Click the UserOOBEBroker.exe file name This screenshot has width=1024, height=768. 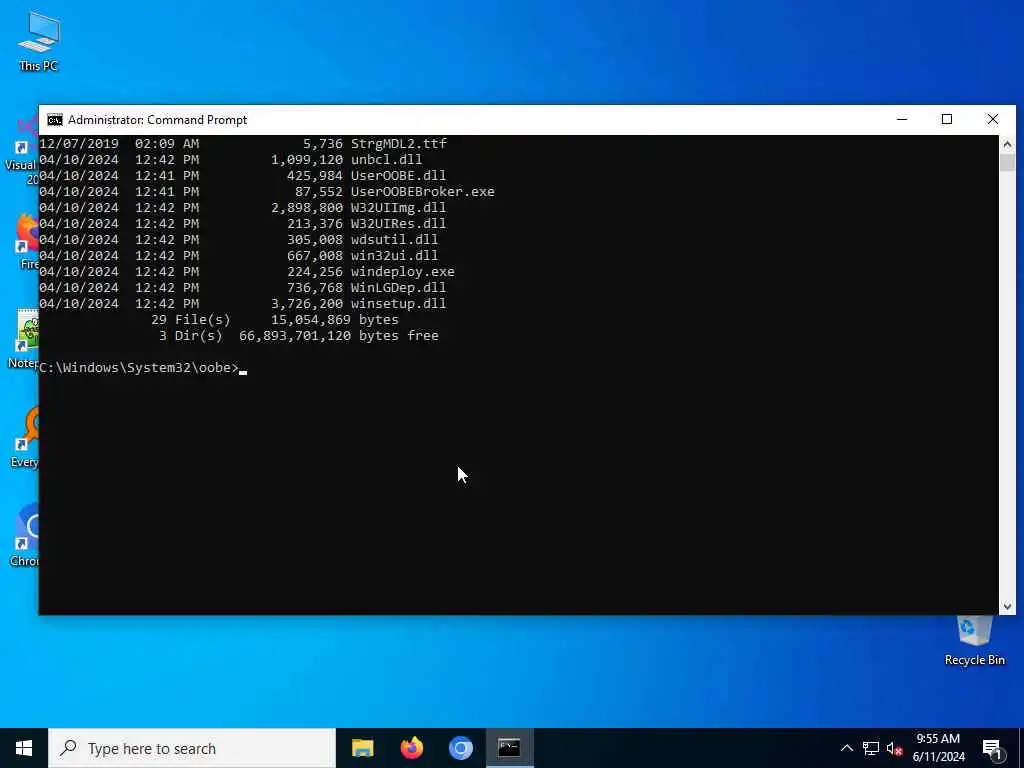click(x=423, y=191)
